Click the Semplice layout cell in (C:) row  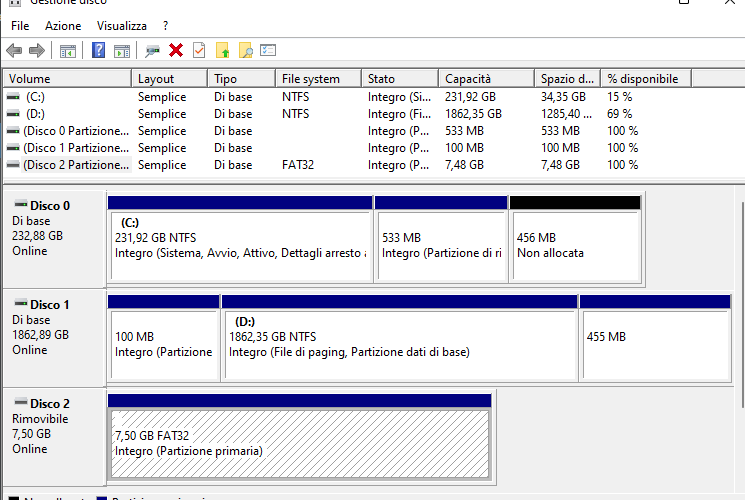(x=162, y=97)
